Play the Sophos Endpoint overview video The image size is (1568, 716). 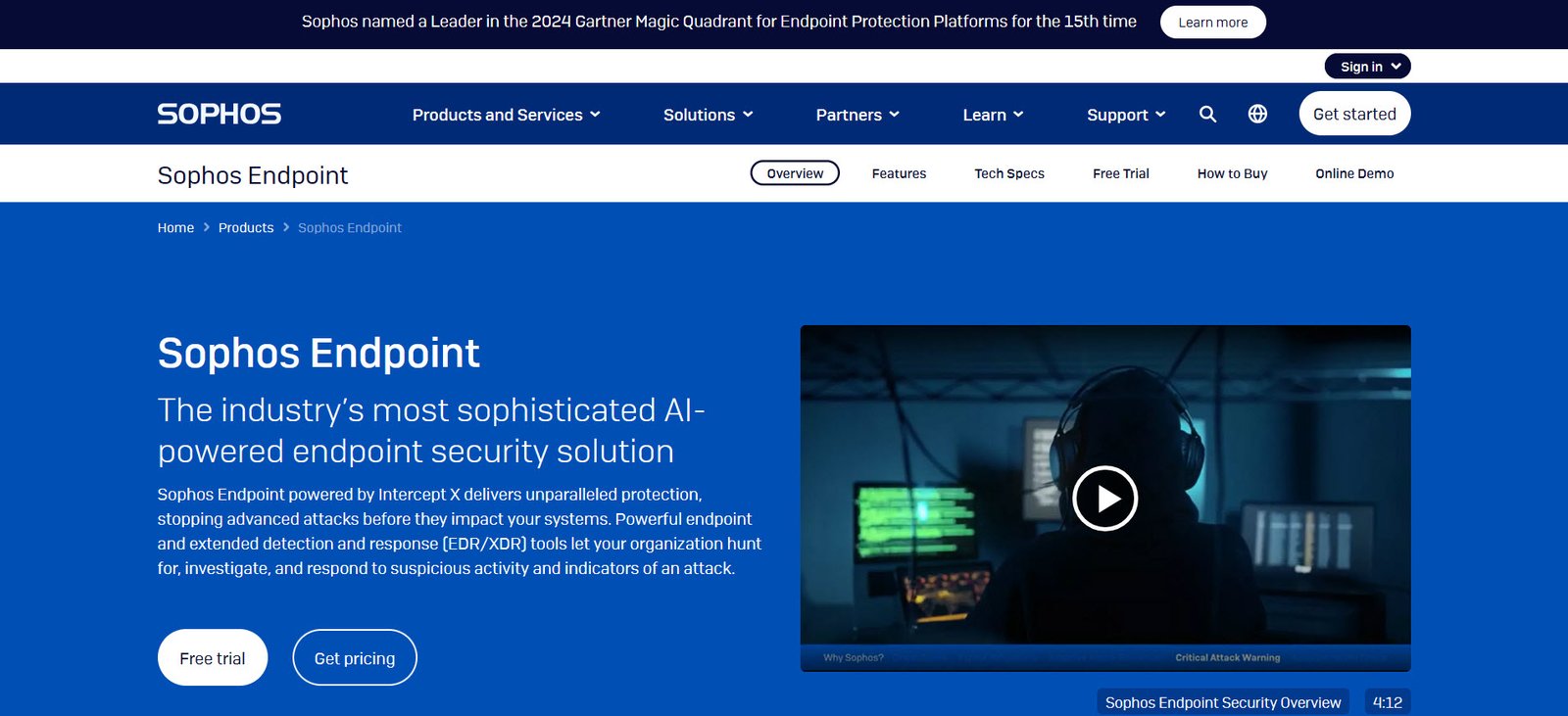(x=1104, y=499)
